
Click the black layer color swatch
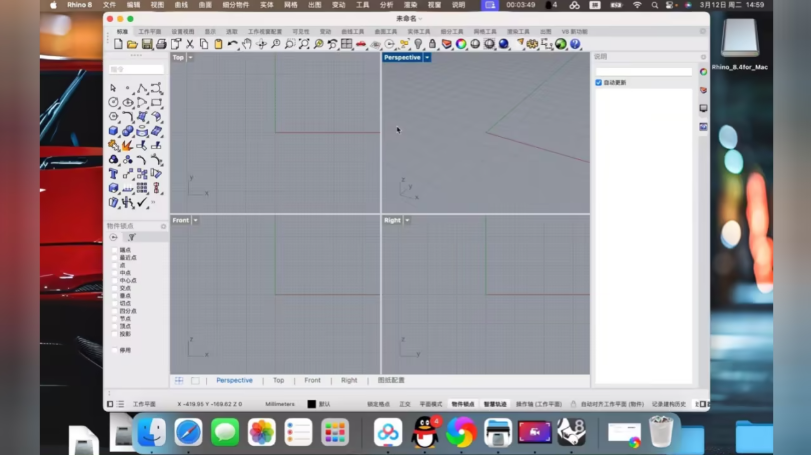[311, 404]
